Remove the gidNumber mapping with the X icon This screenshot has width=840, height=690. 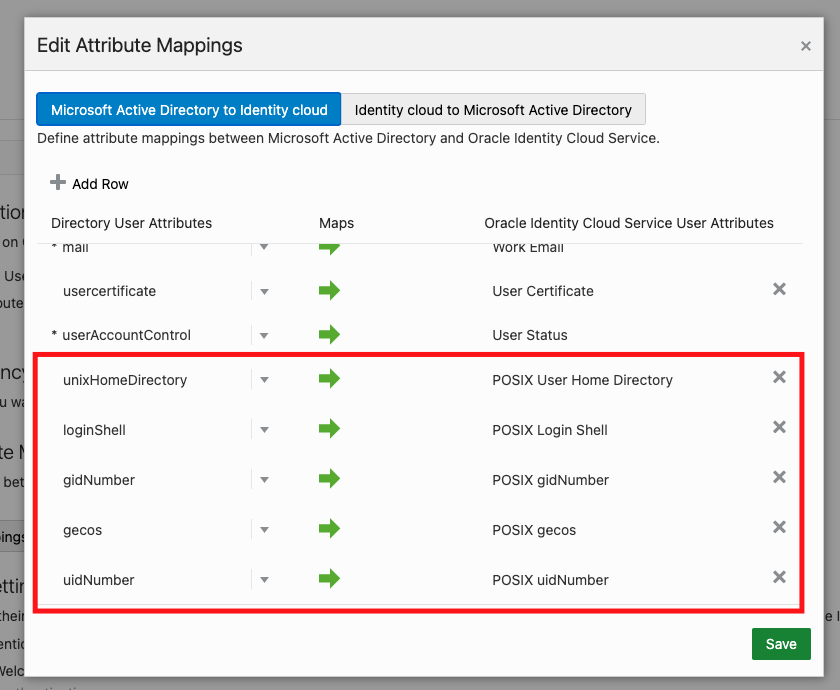(779, 477)
